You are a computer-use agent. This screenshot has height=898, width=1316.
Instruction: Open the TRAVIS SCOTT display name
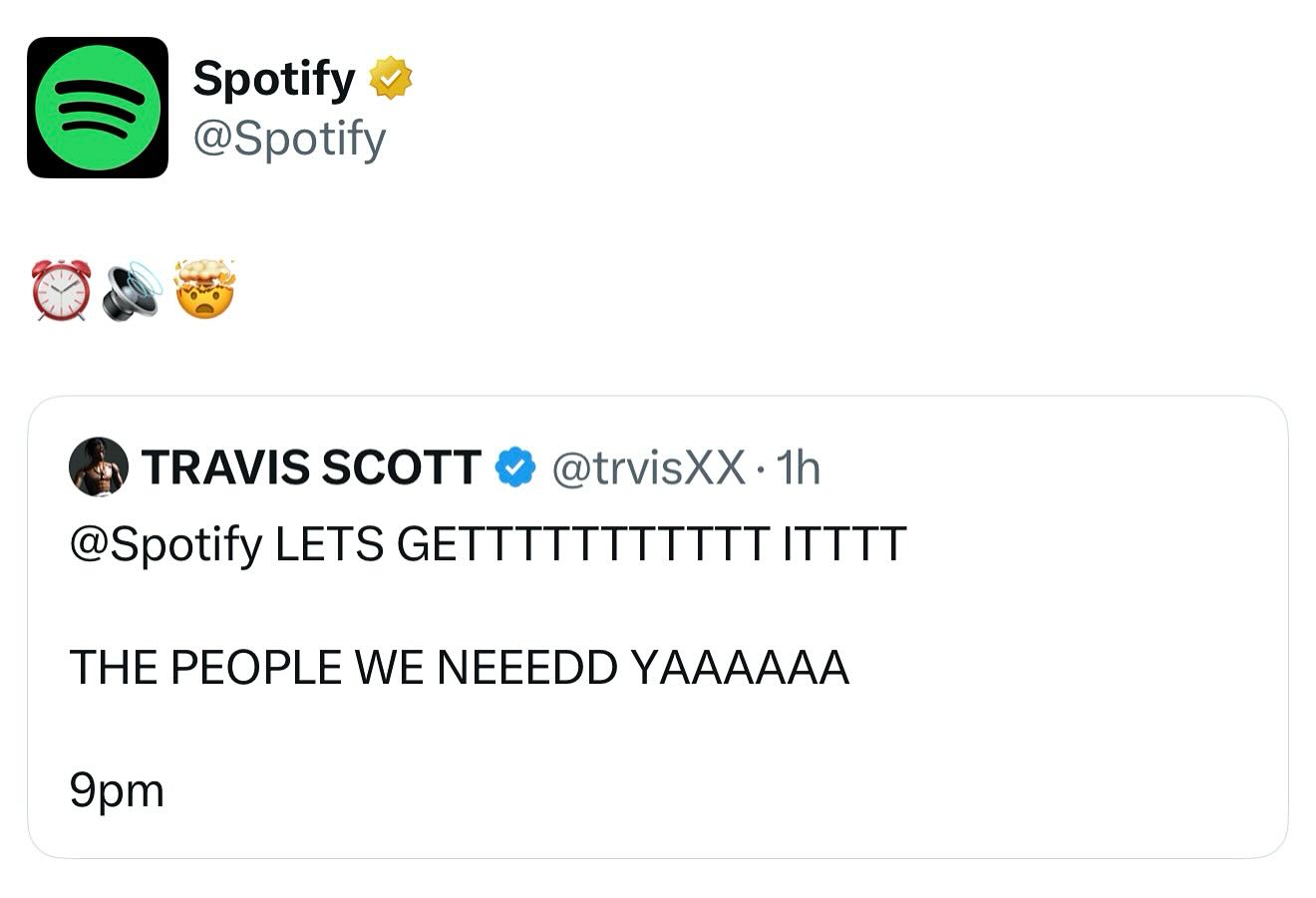[x=311, y=467]
